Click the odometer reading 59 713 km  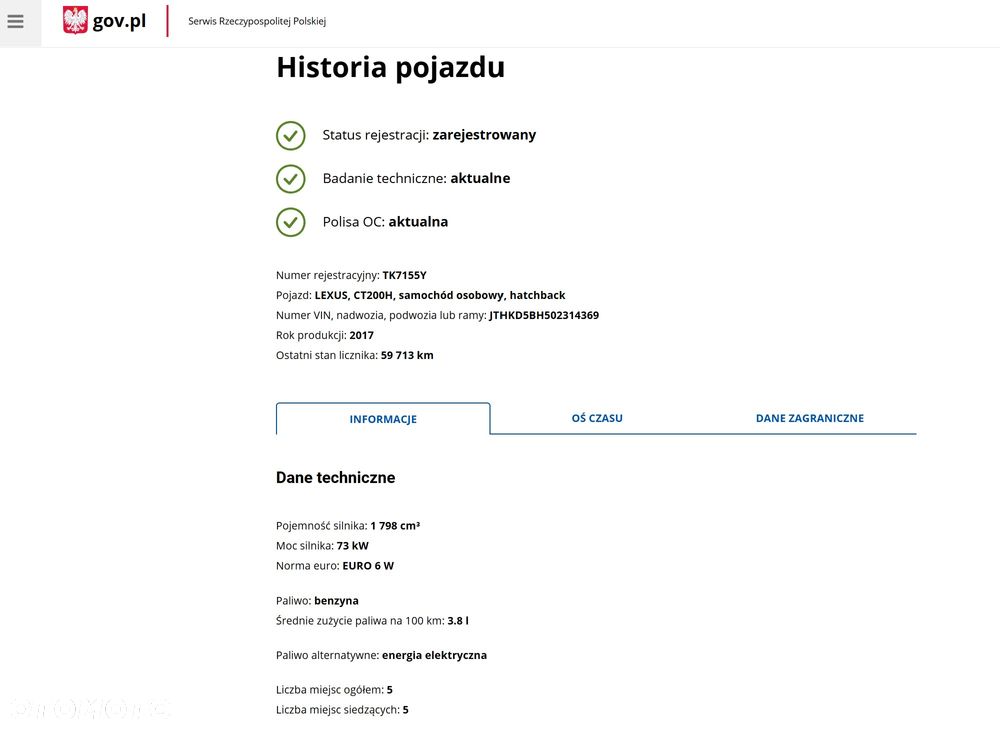pos(407,355)
